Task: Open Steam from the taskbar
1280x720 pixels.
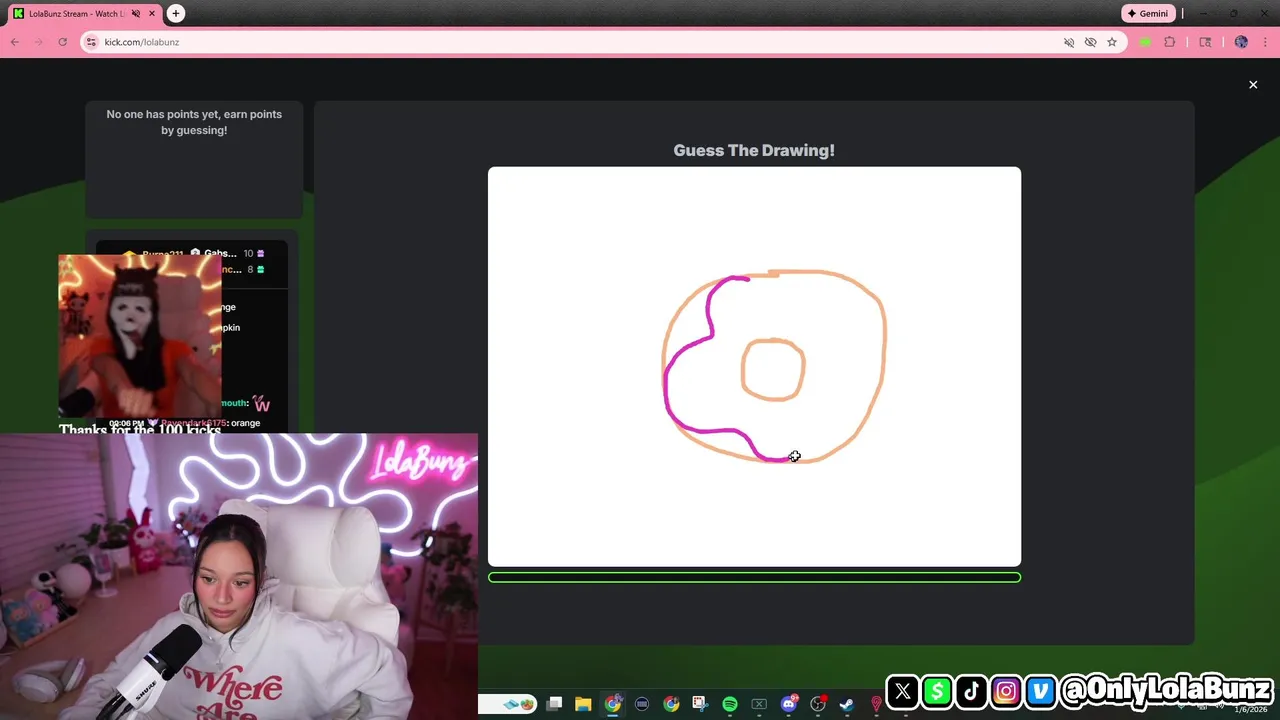Action: coord(847,704)
